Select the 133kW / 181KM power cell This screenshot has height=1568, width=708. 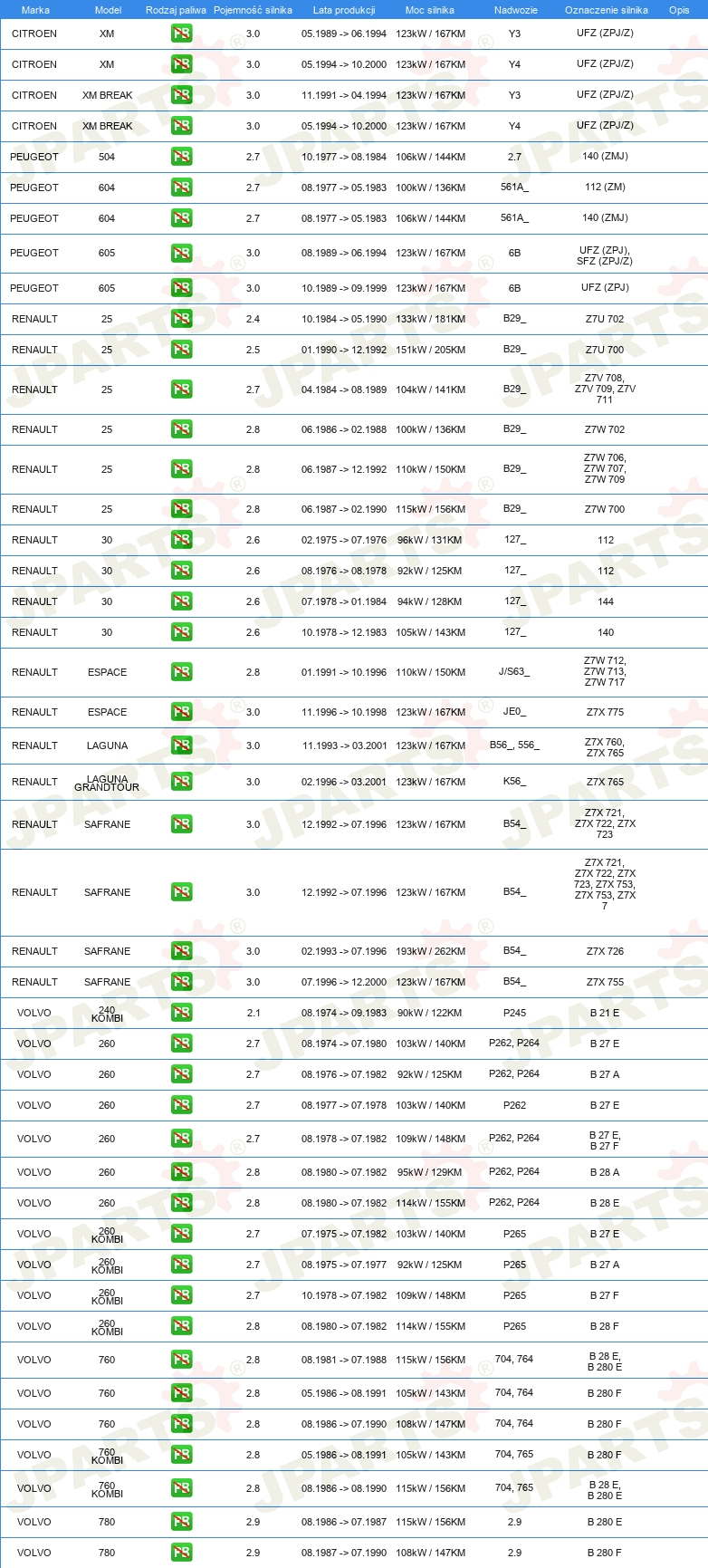430,319
